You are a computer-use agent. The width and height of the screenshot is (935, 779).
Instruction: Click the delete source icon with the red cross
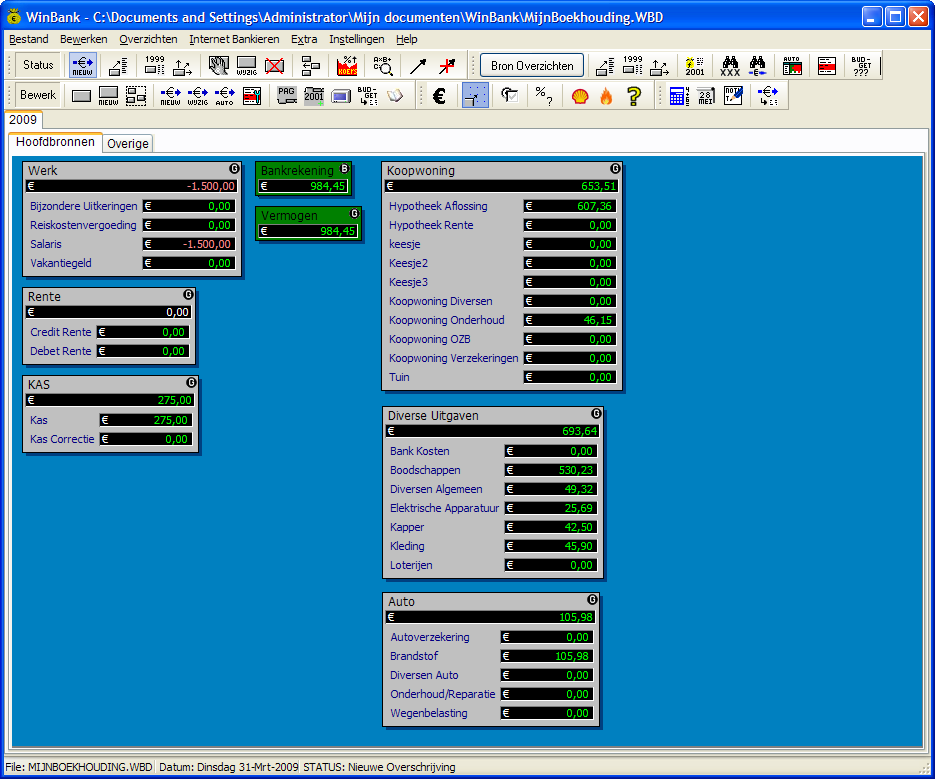[x=274, y=65]
